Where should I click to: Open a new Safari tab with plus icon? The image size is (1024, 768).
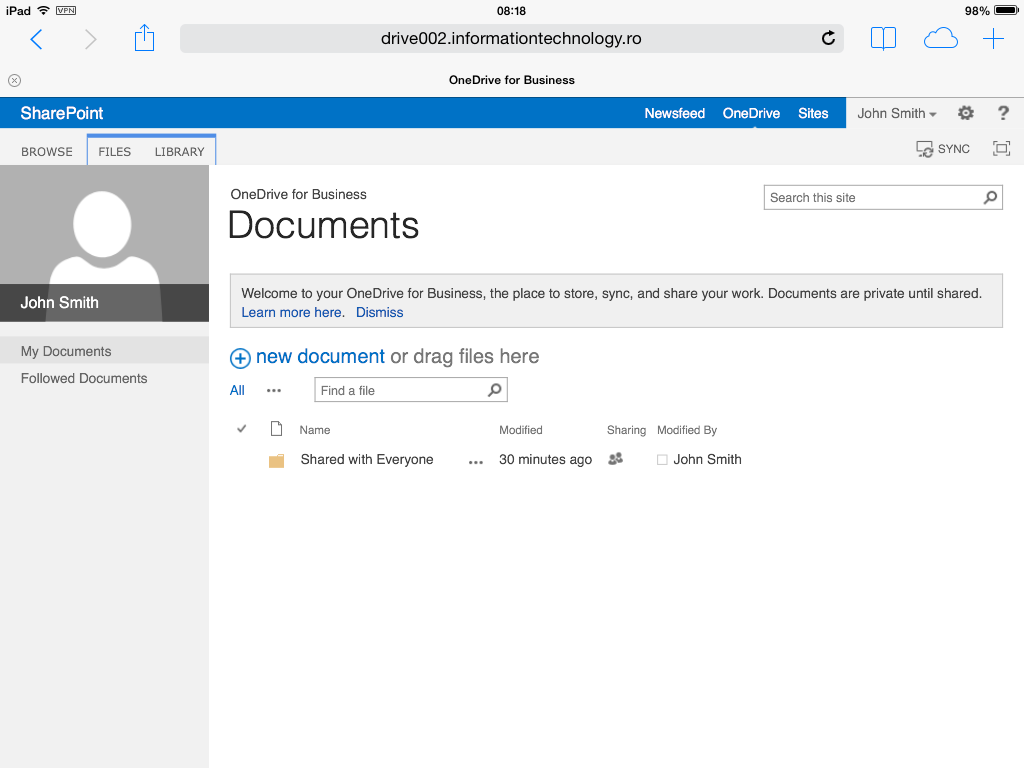click(x=993, y=39)
